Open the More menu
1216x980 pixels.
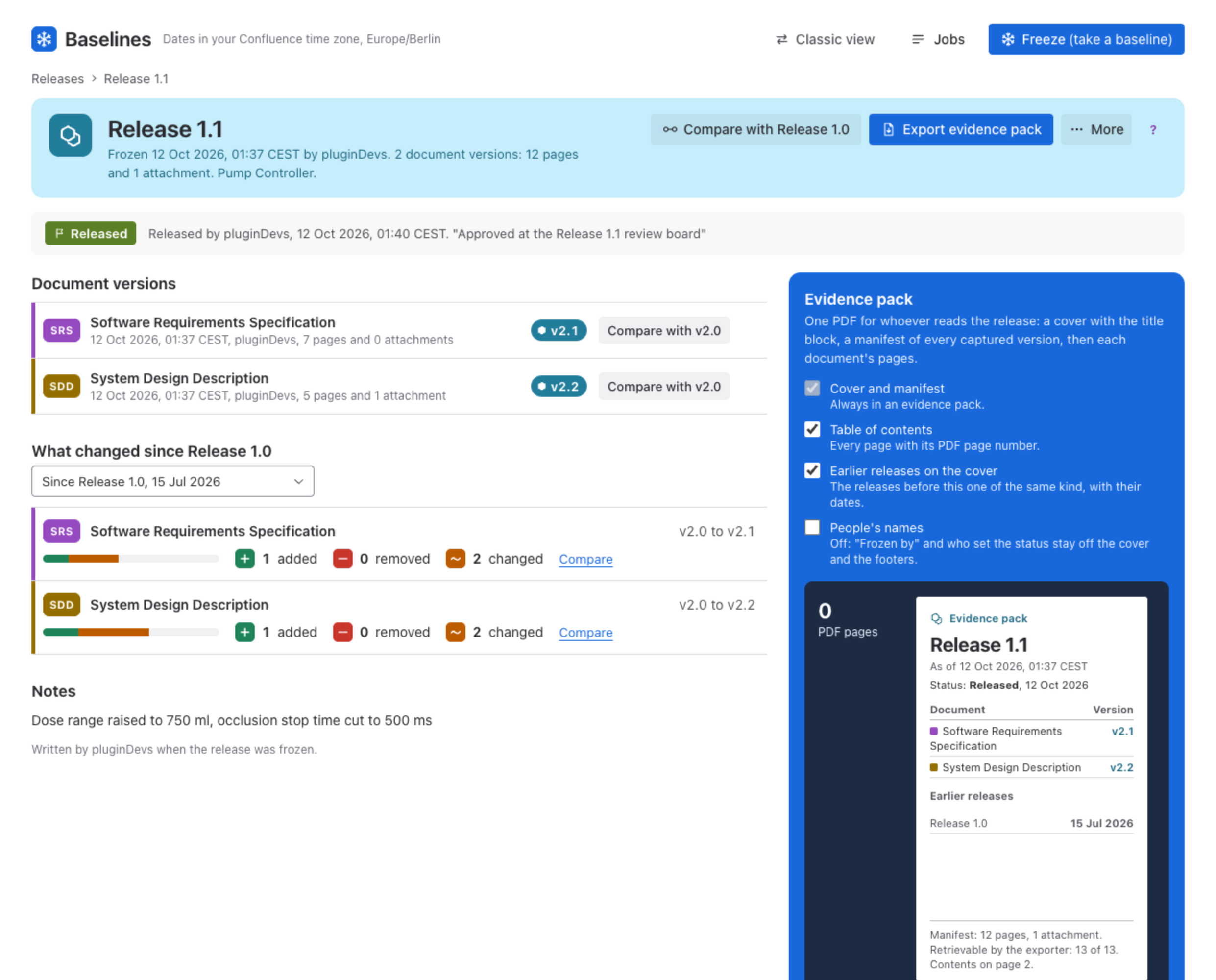[1096, 130]
